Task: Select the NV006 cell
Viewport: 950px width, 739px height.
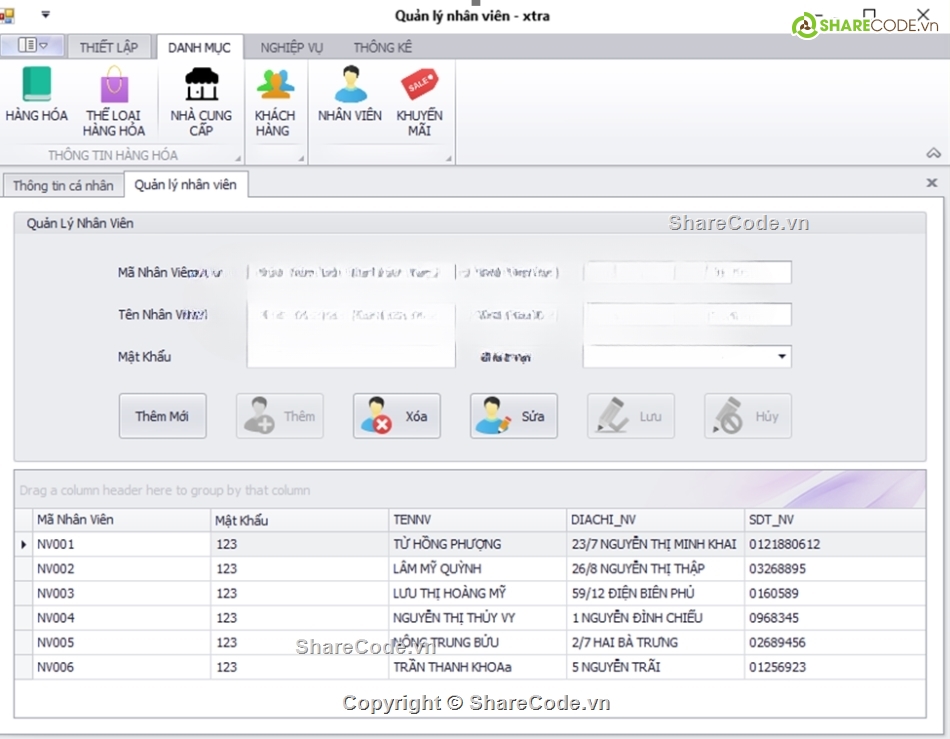Action: click(121, 667)
